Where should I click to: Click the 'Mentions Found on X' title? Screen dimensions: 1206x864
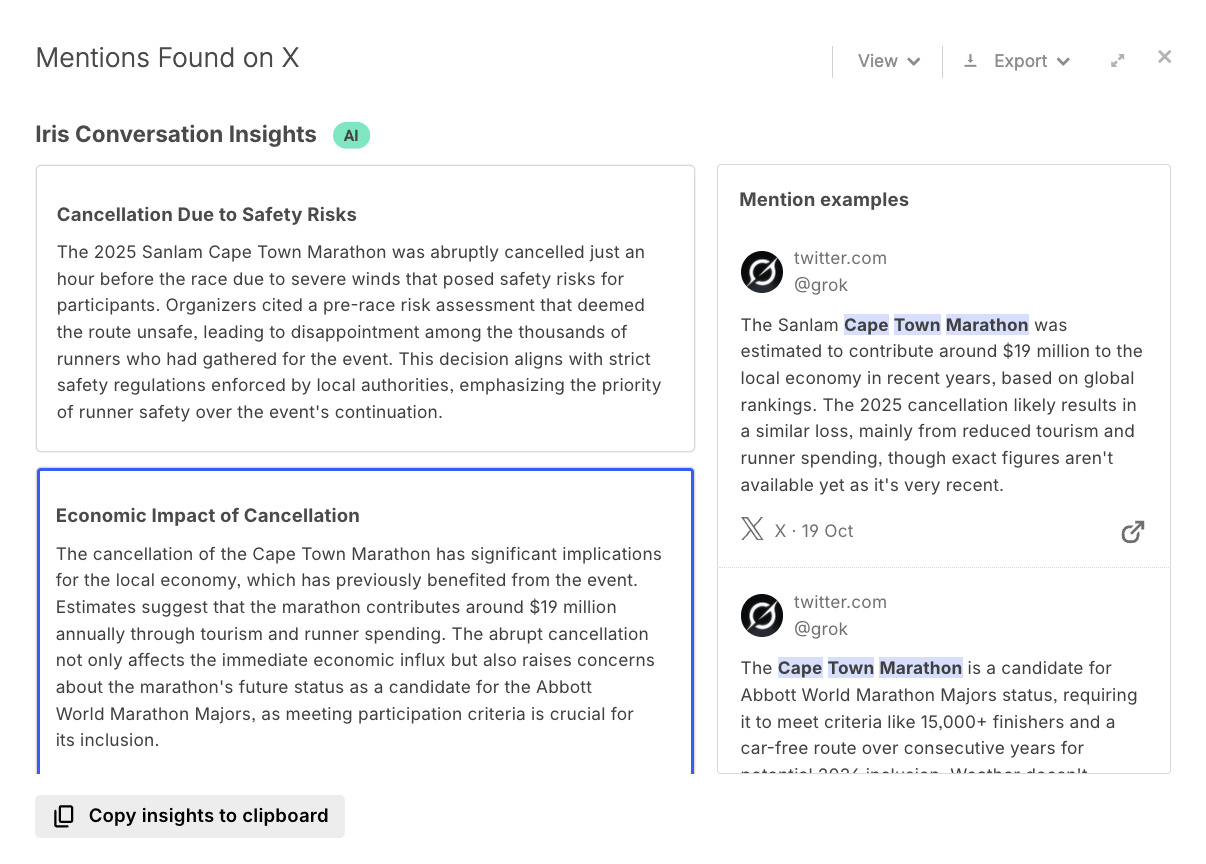[x=168, y=58]
